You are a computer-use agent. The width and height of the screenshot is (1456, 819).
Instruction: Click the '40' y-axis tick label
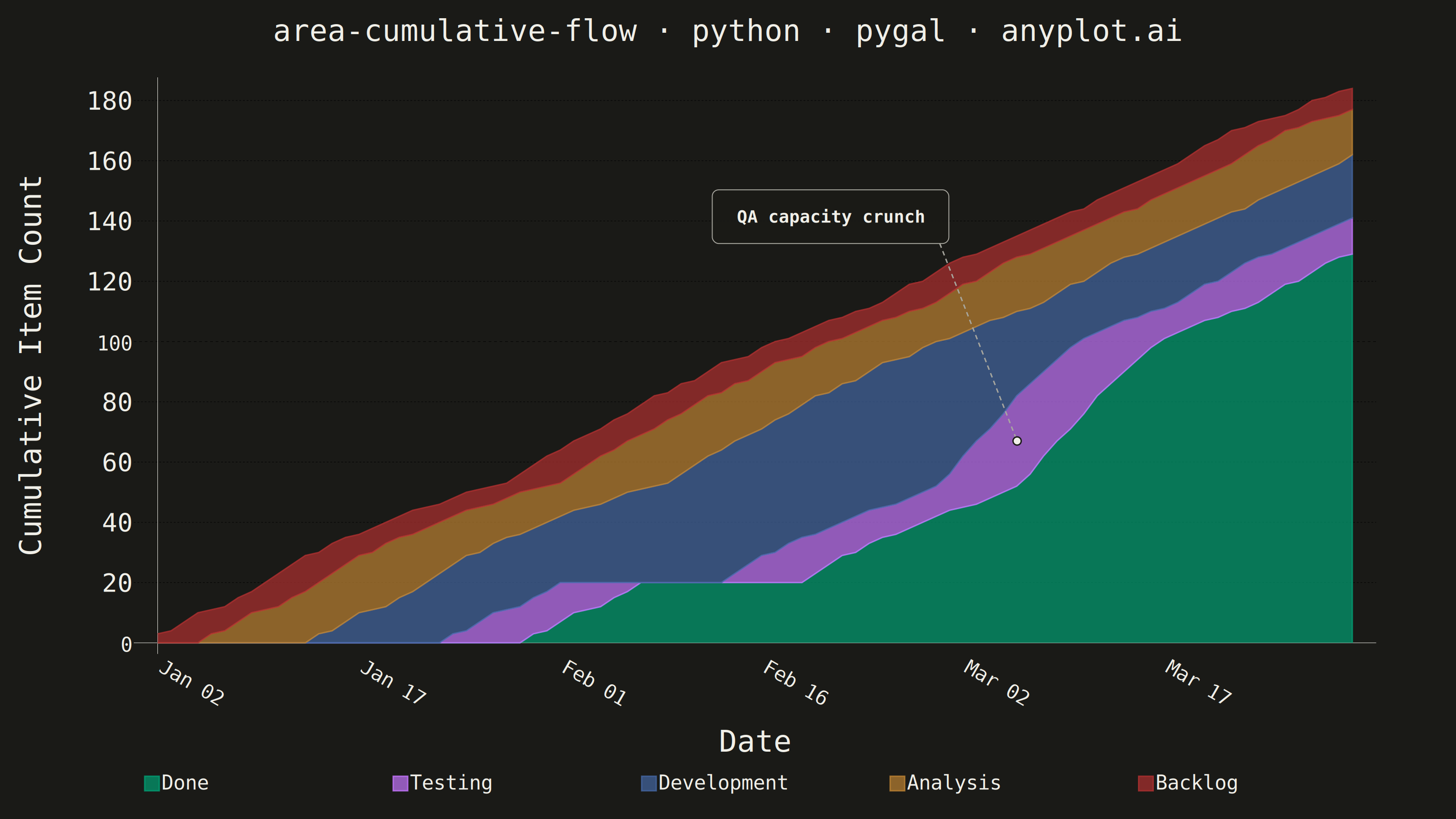point(117,523)
